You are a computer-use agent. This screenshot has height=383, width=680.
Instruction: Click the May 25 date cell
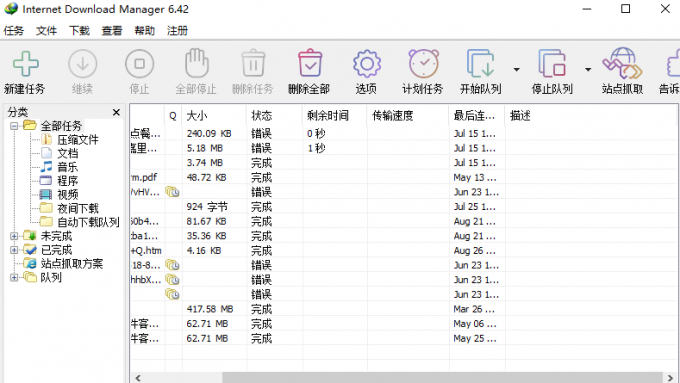click(475, 339)
